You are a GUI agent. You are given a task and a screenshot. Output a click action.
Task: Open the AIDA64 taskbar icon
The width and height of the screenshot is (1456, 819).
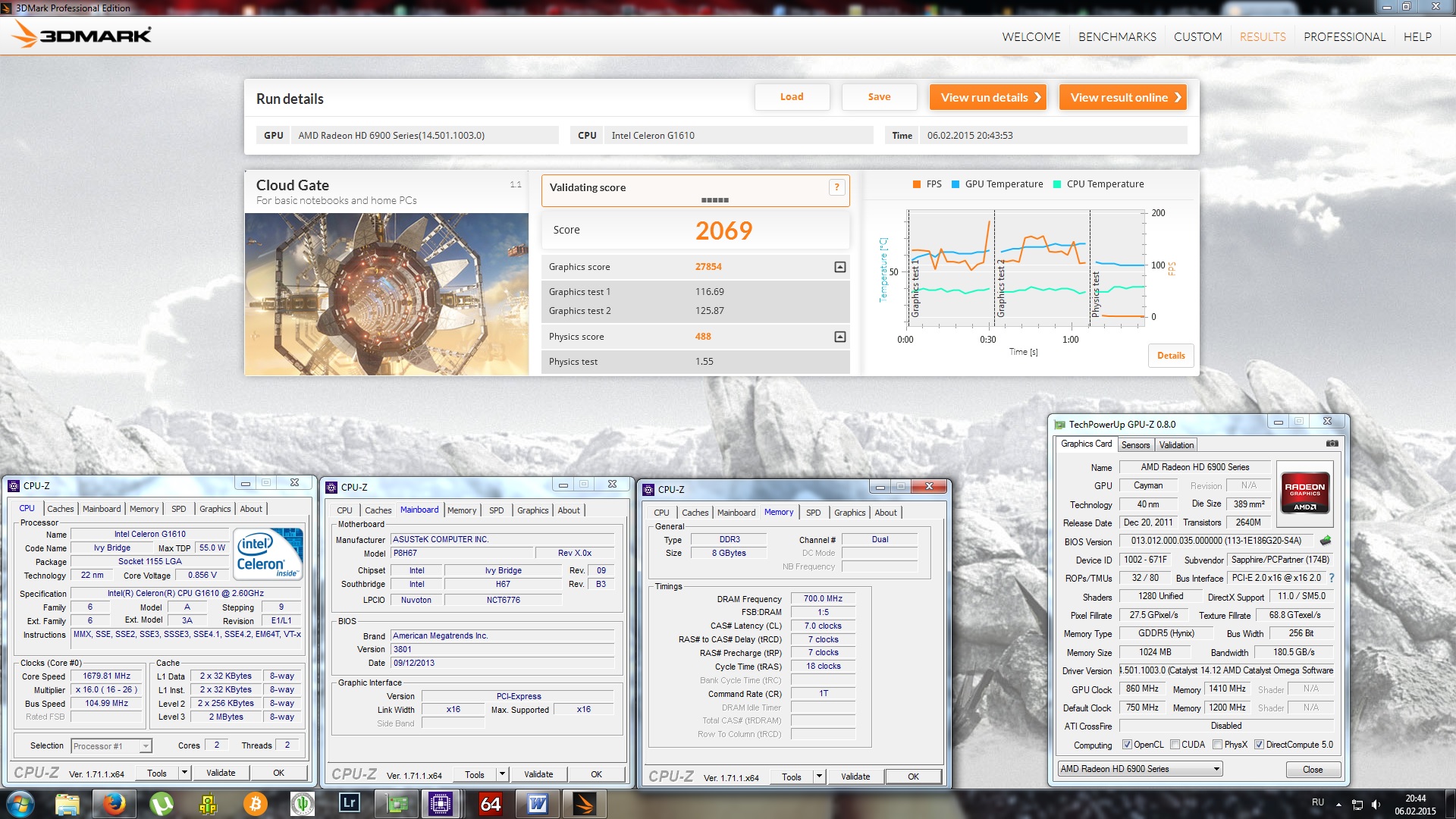(x=491, y=804)
